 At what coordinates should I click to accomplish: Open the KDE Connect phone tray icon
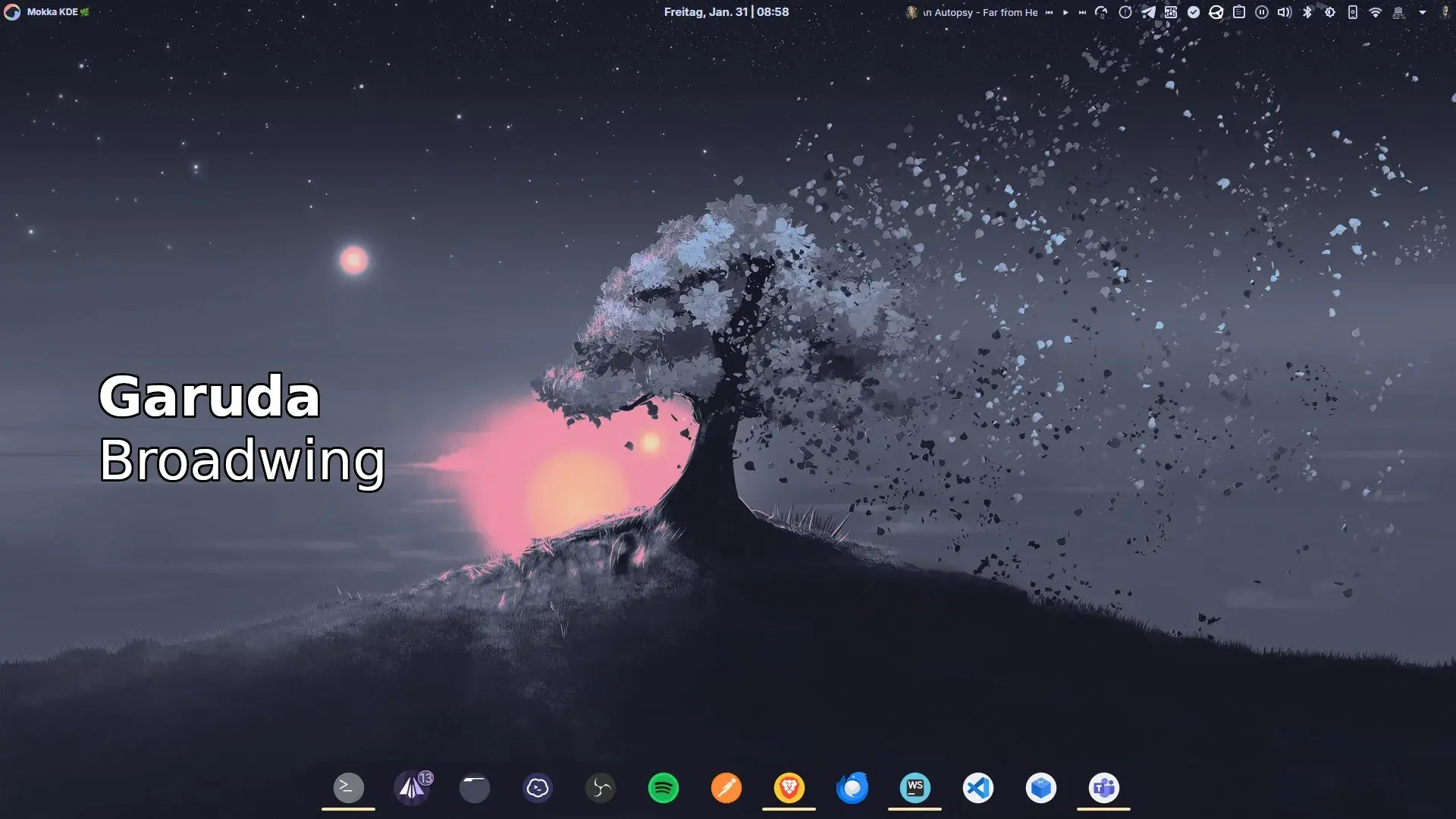[1353, 12]
